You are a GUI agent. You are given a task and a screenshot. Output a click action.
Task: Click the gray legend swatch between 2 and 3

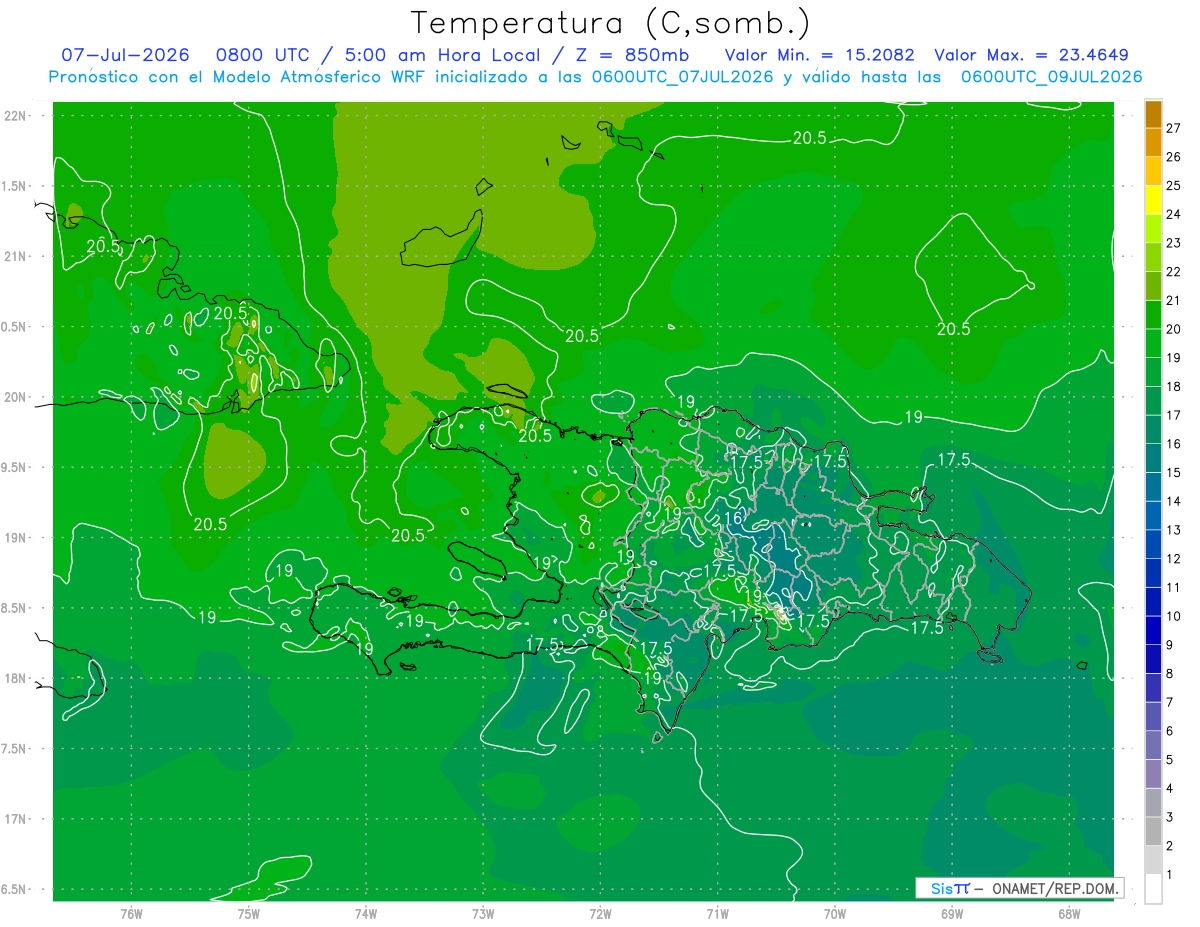pyautogui.click(x=1153, y=832)
